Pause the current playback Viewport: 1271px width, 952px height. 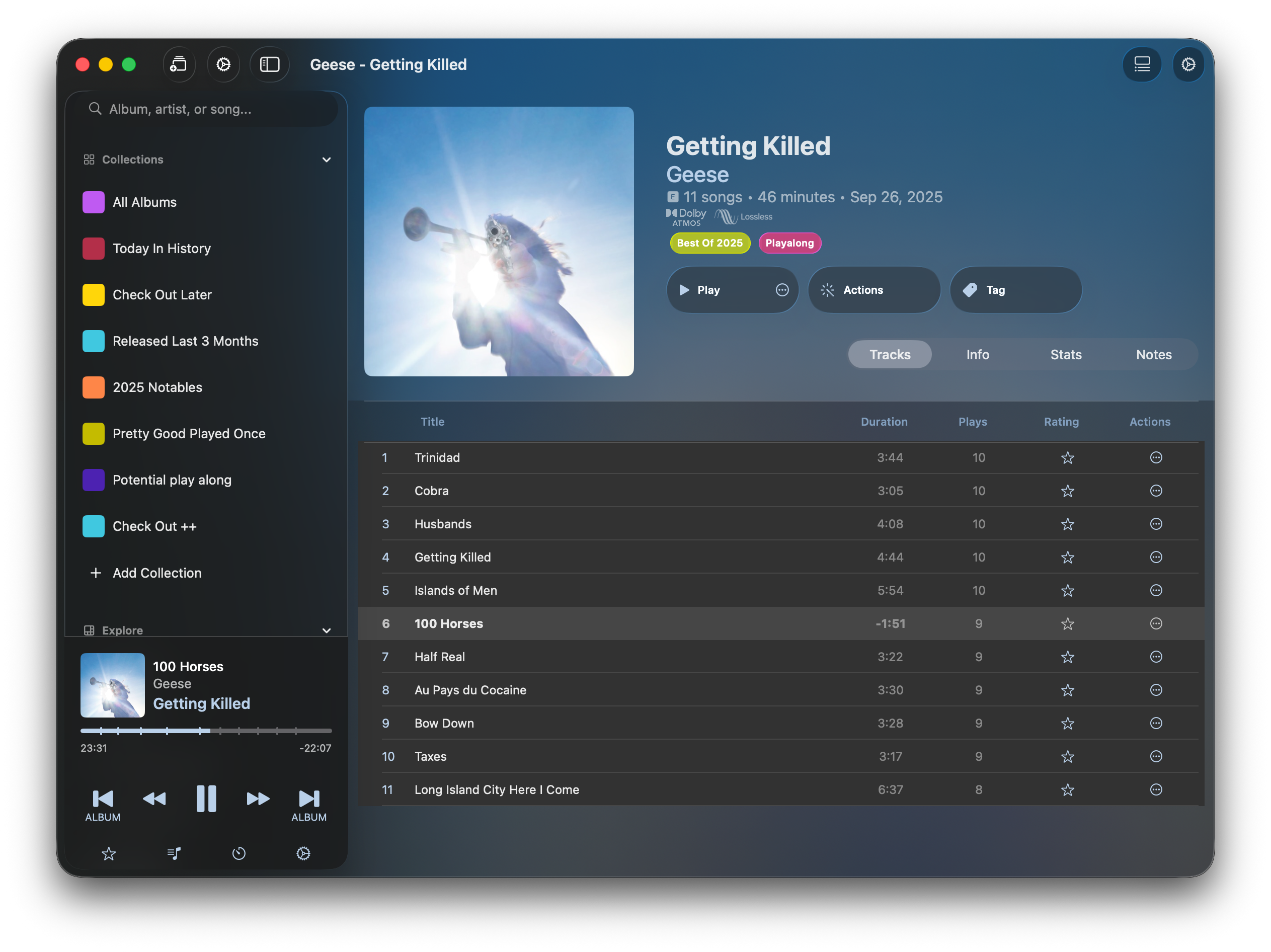[x=206, y=799]
